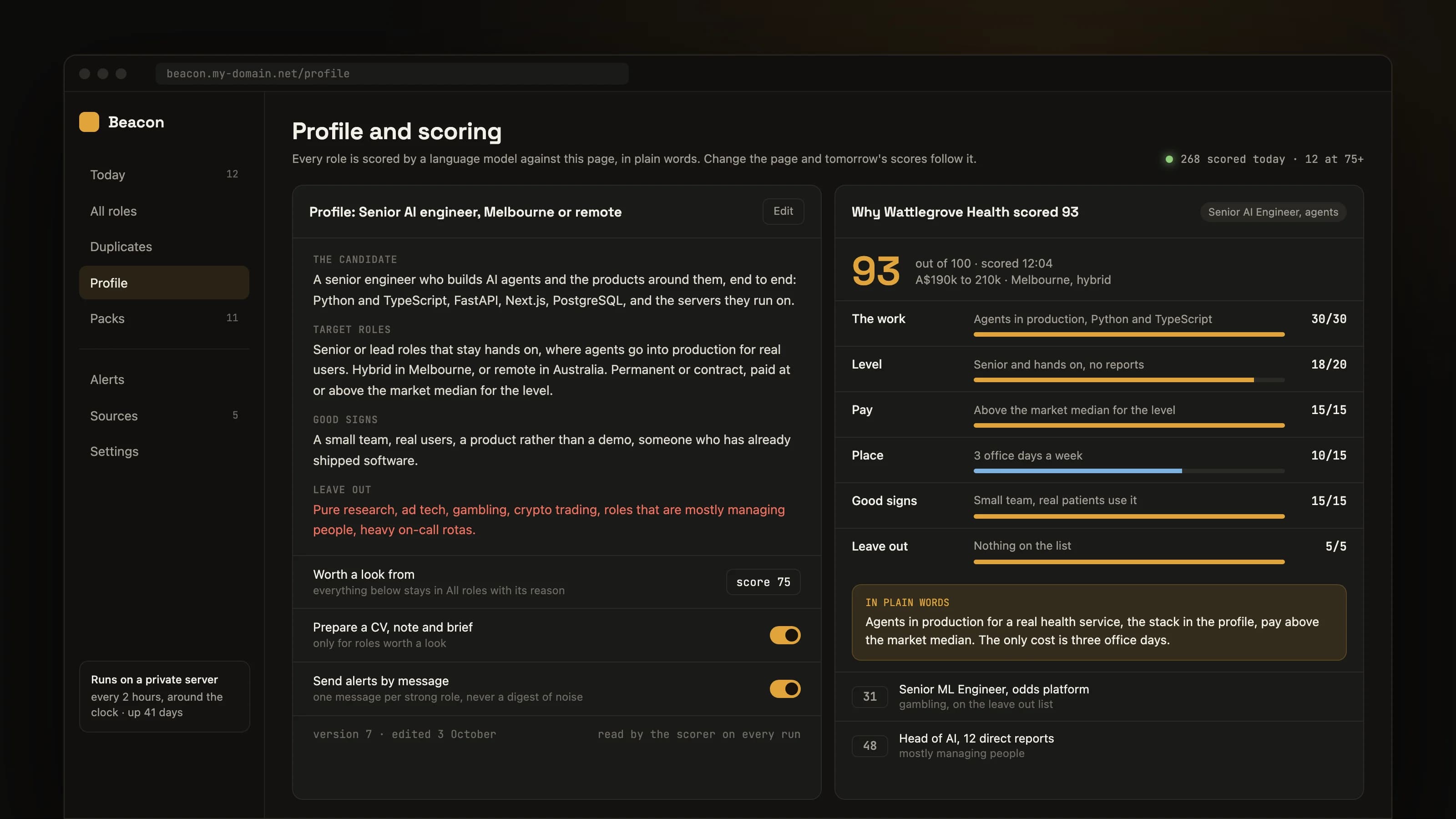Toggle Prepare a CV, note and brief
Viewport: 1456px width, 819px height.
[784, 635]
